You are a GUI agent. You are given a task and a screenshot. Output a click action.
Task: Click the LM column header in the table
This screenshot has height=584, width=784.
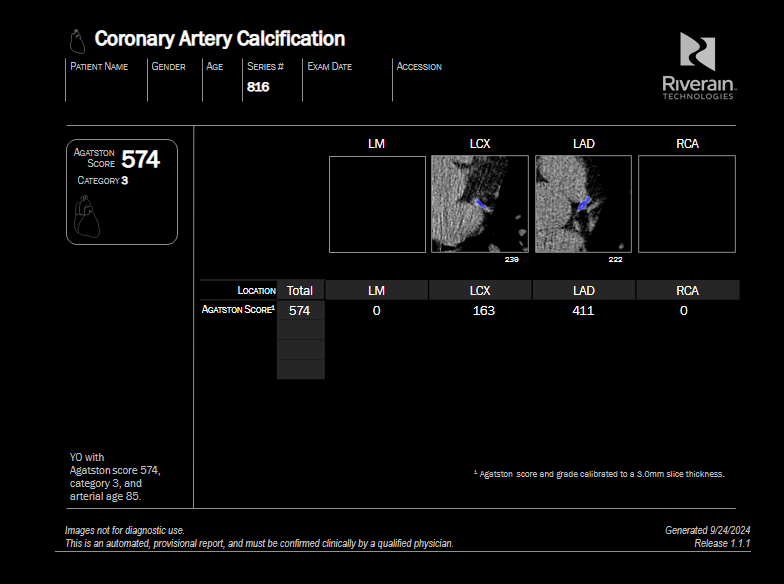(376, 290)
